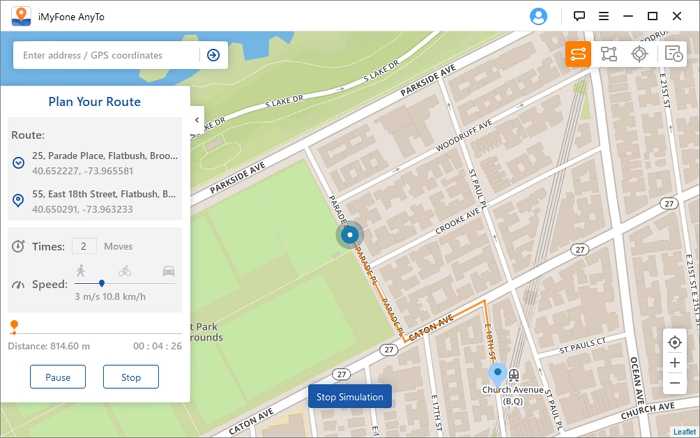The height and width of the screenshot is (438, 700).
Task: Click the Church Avenue subway station icon
Action: [514, 375]
